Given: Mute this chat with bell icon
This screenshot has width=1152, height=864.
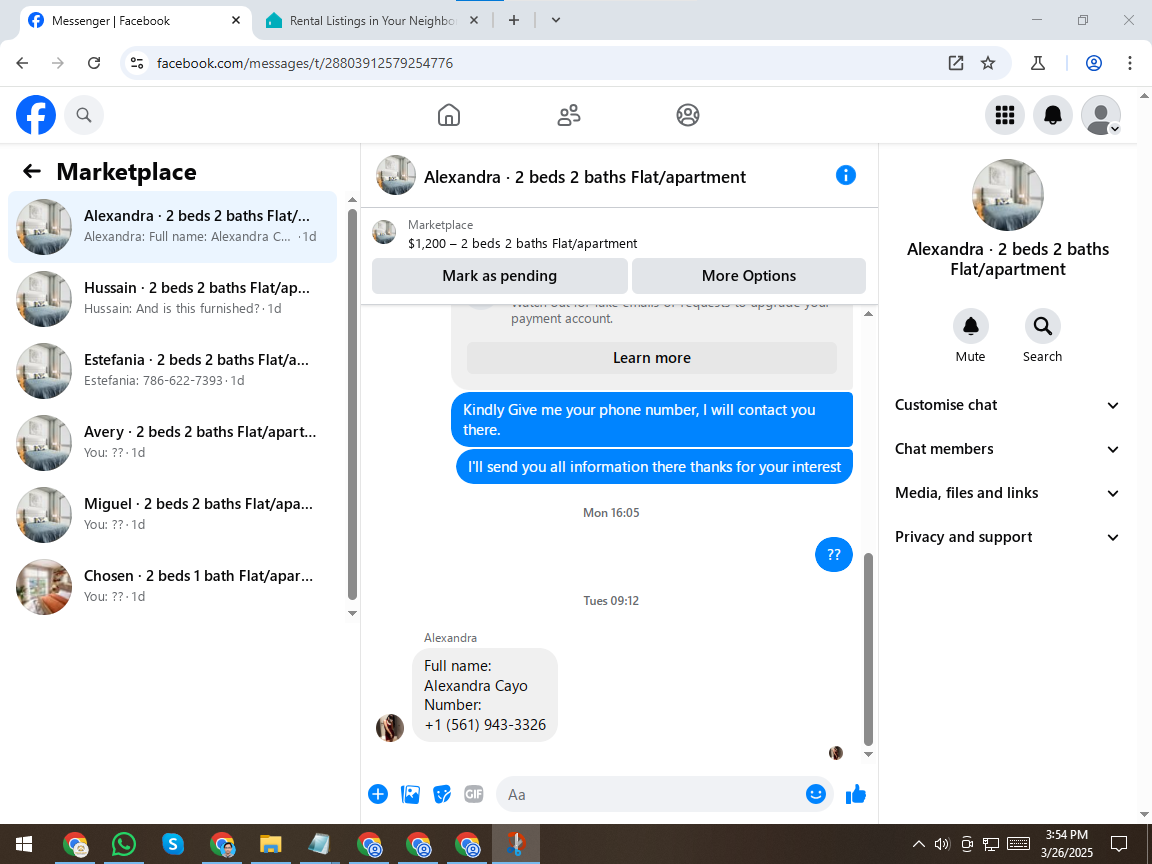Looking at the screenshot, I should [x=971, y=326].
